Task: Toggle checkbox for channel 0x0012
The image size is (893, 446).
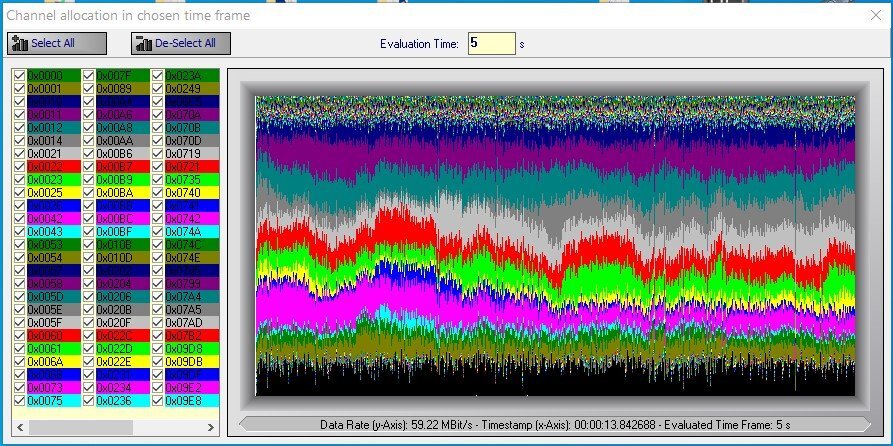Action: tap(19, 128)
